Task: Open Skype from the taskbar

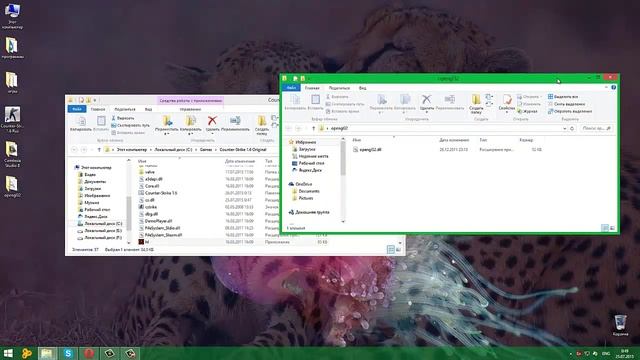Action: pos(68,353)
